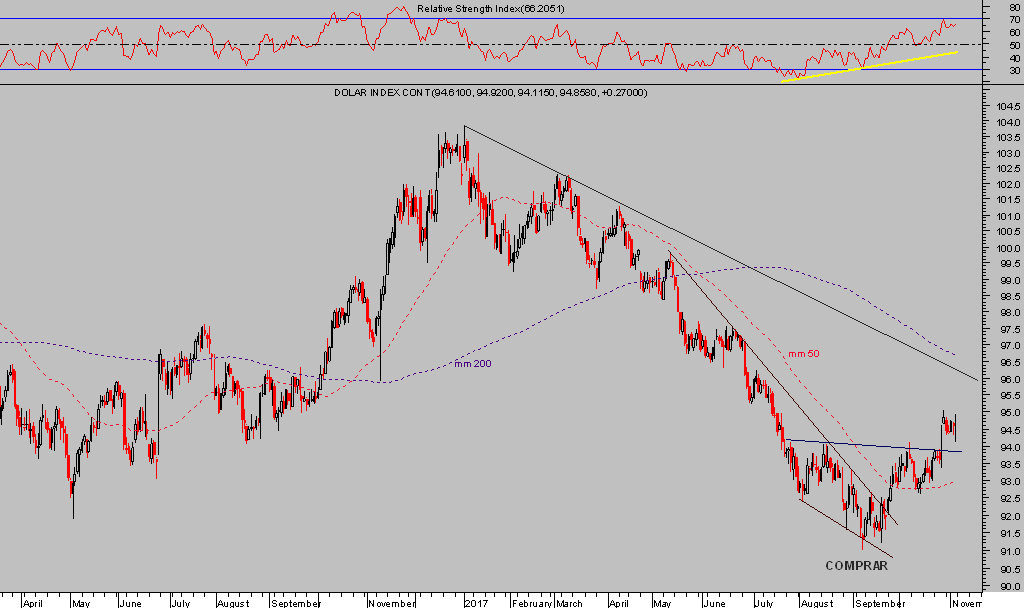This screenshot has height=608, width=1024.
Task: Click the 30 level on RSI axis
Action: pyautogui.click(x=1015, y=71)
